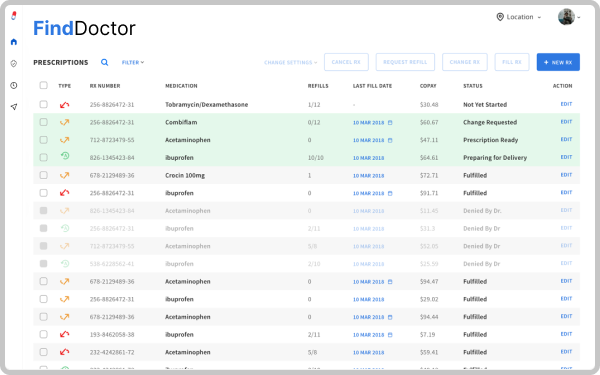Open calendar icon beside Combiflam fill date

pos(390,122)
